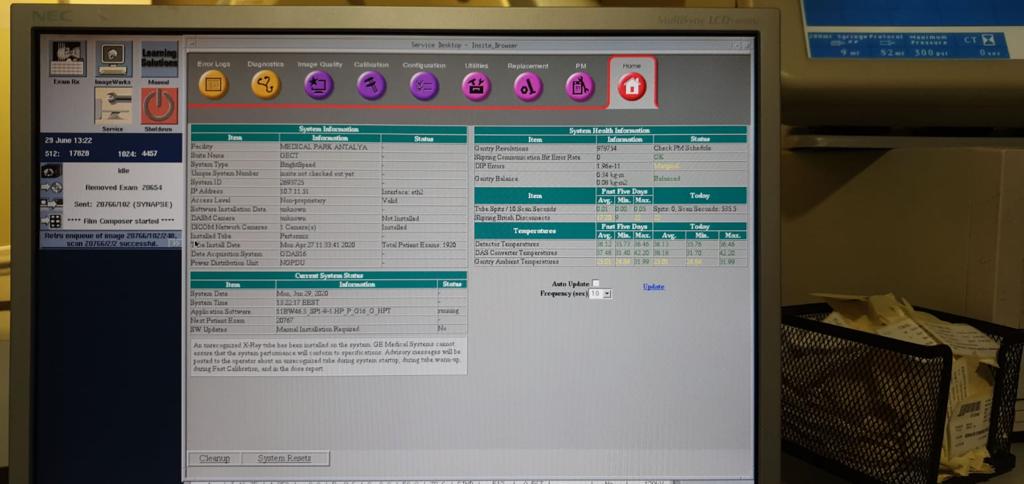
Task: Click the Gantry Revolutions row label
Action: click(502, 148)
